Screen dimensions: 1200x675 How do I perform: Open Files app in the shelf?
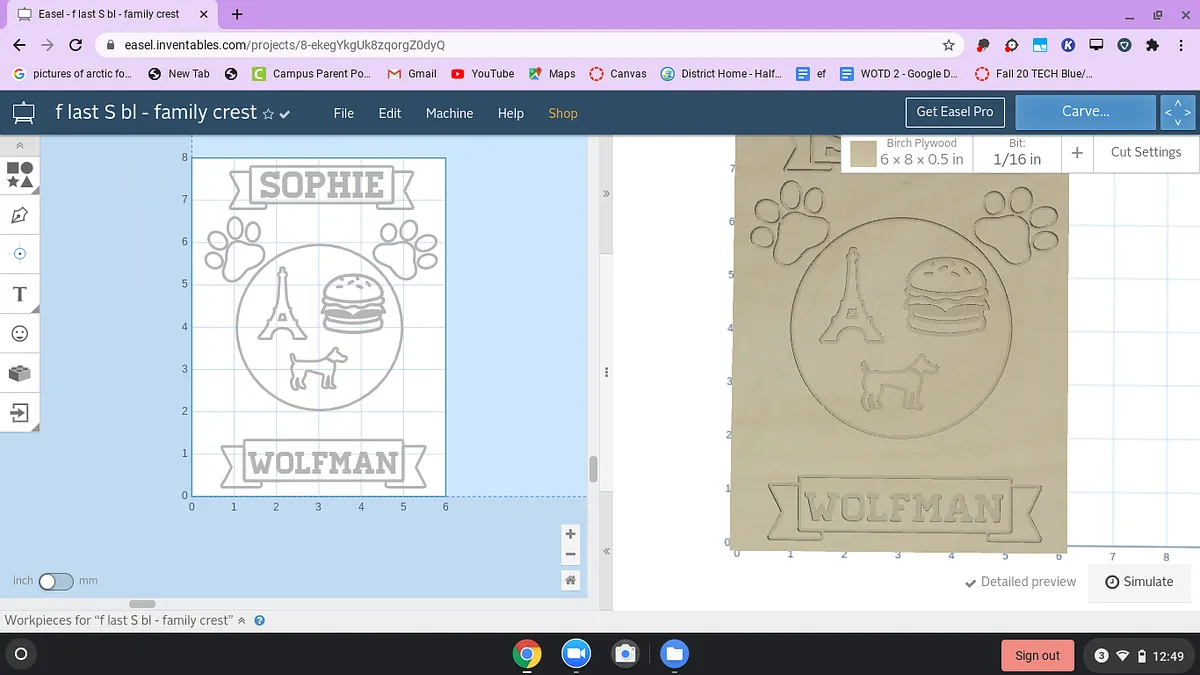coord(674,654)
